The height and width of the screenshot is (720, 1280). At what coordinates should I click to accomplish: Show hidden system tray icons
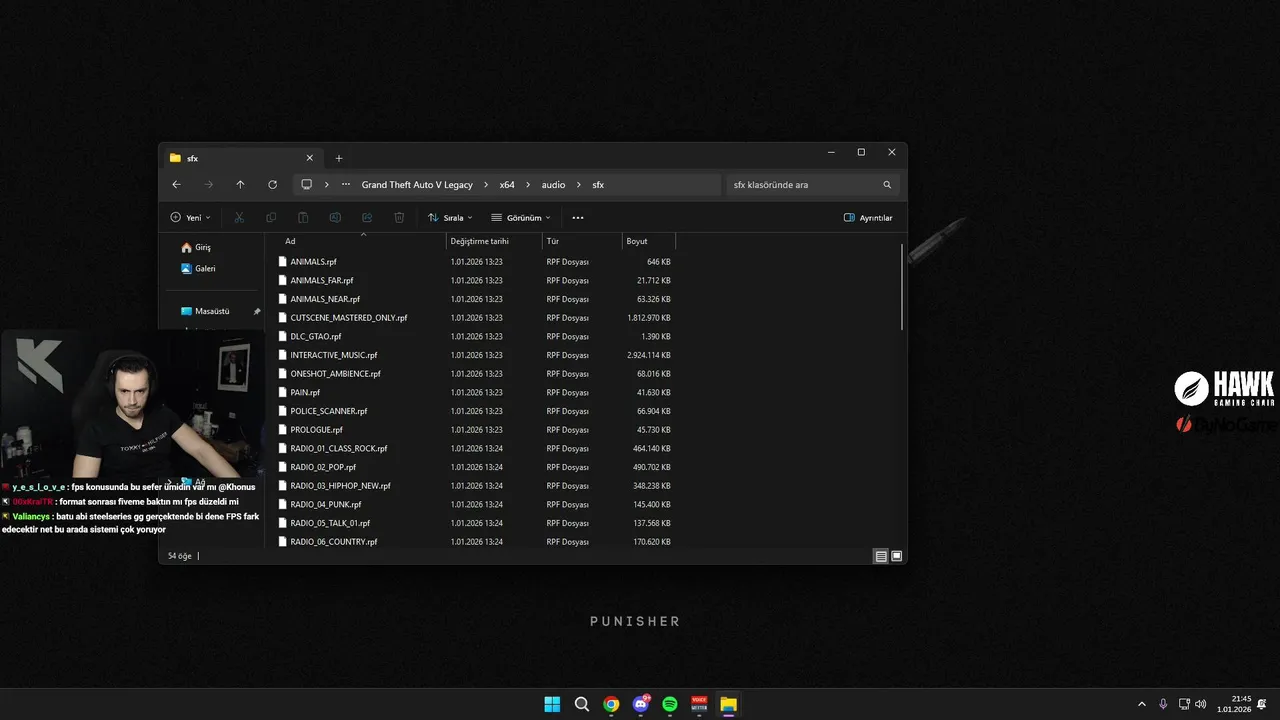(1141, 704)
